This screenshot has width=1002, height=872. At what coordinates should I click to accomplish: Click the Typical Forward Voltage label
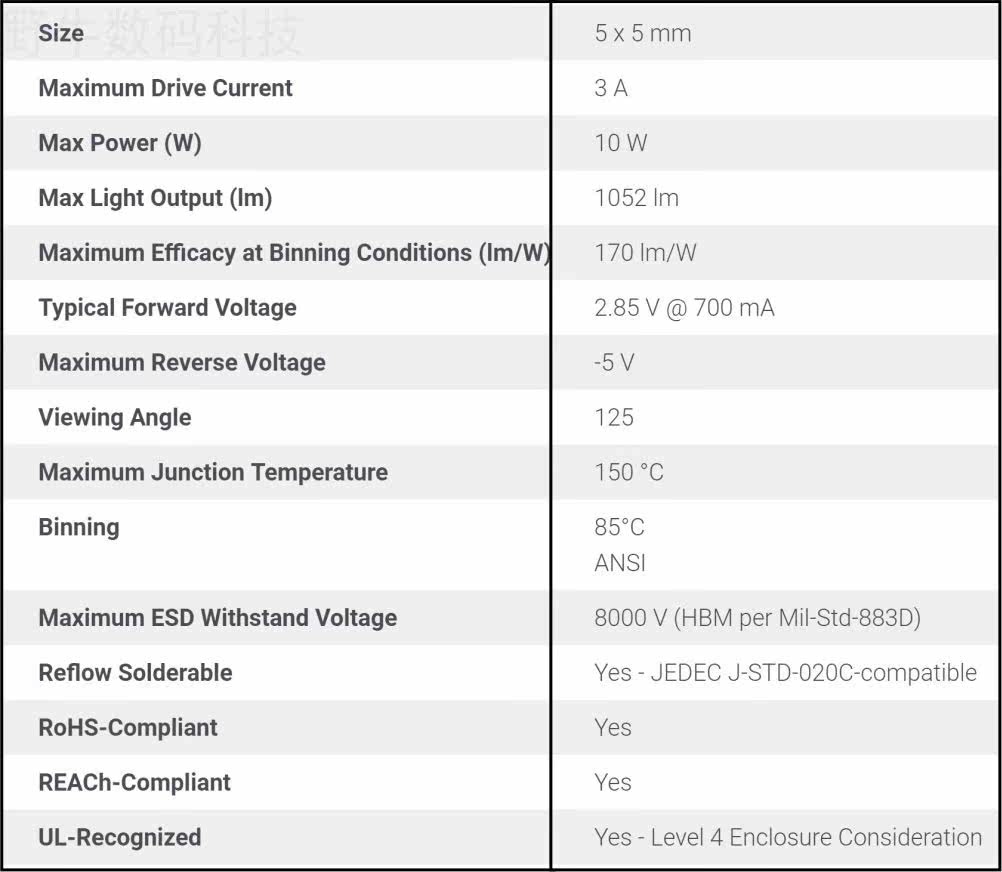tap(167, 308)
